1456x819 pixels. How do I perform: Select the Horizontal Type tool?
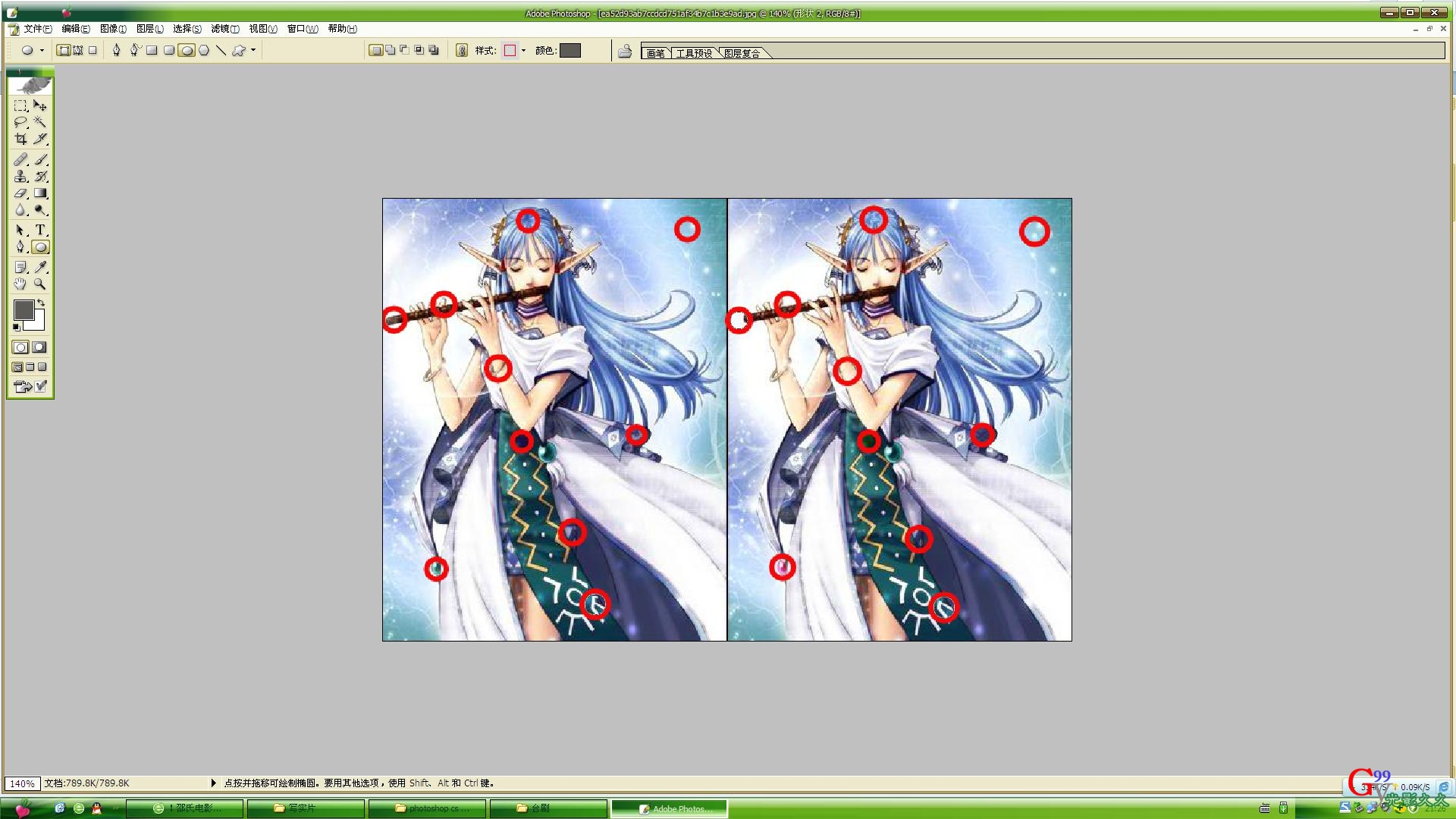click(x=40, y=230)
